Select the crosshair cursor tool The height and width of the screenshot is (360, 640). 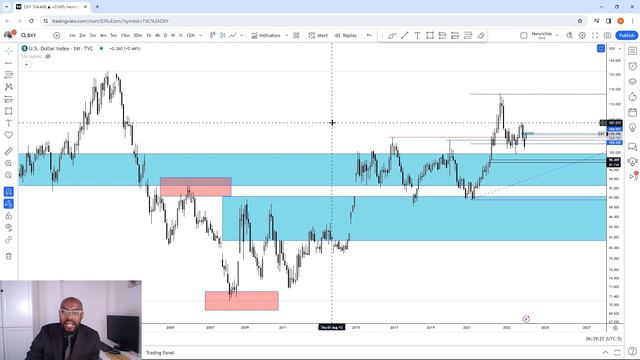9,51
